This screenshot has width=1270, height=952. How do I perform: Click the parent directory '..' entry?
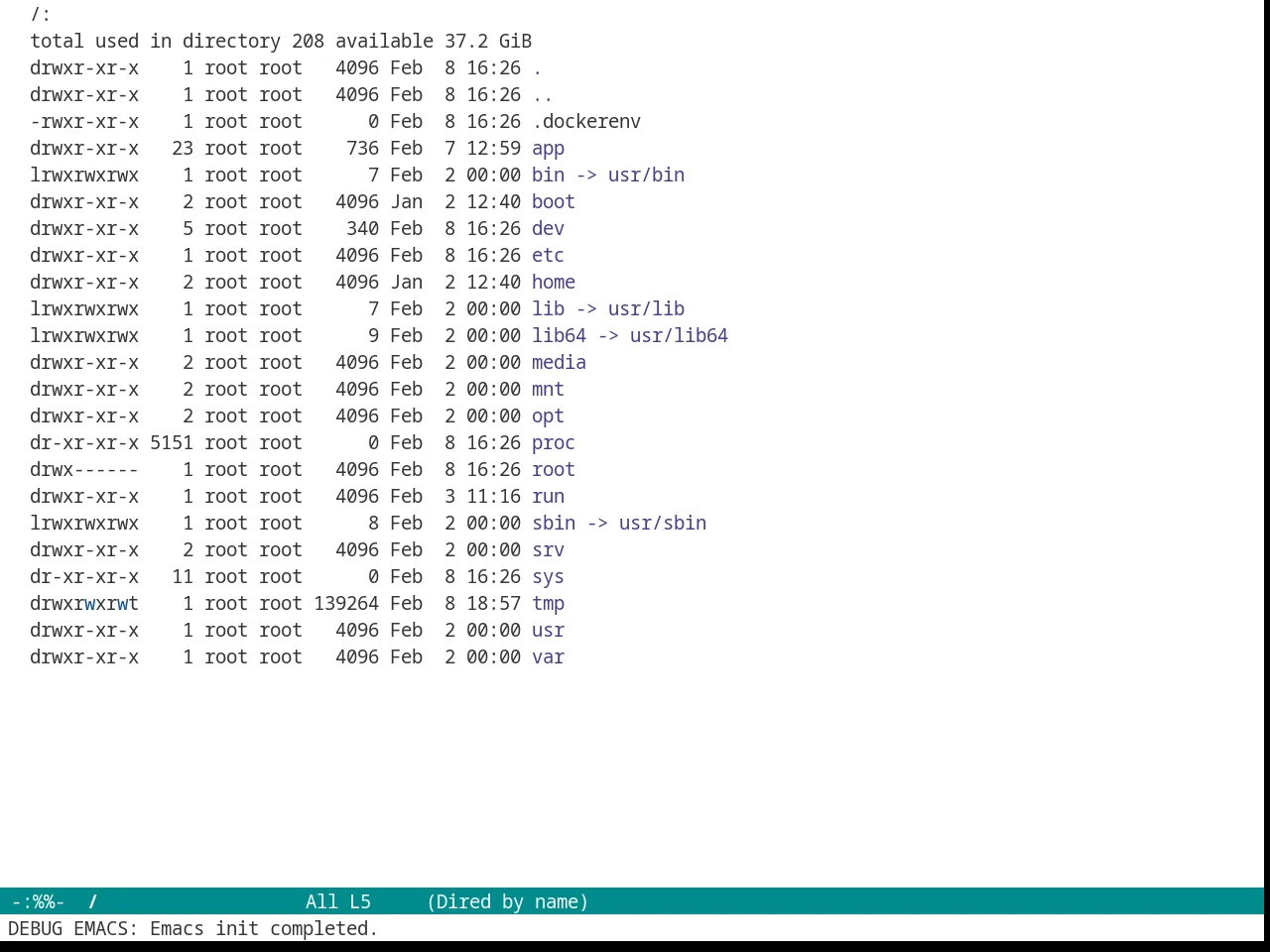point(543,94)
